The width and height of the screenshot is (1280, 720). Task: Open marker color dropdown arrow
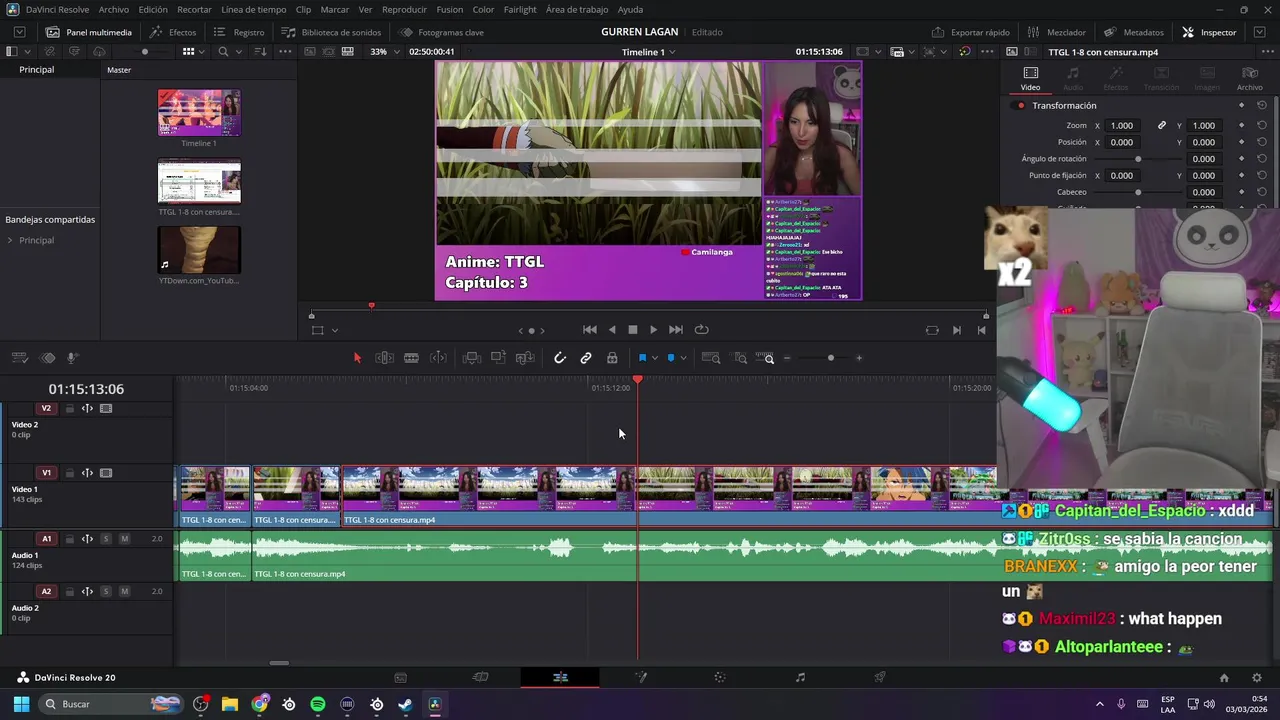click(683, 358)
